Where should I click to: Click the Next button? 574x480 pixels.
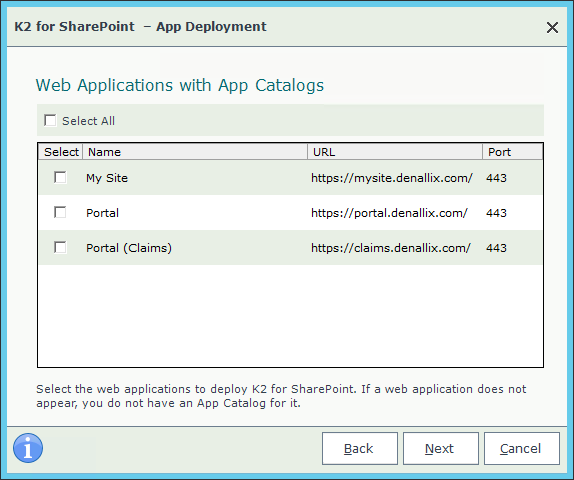pyautogui.click(x=441, y=449)
